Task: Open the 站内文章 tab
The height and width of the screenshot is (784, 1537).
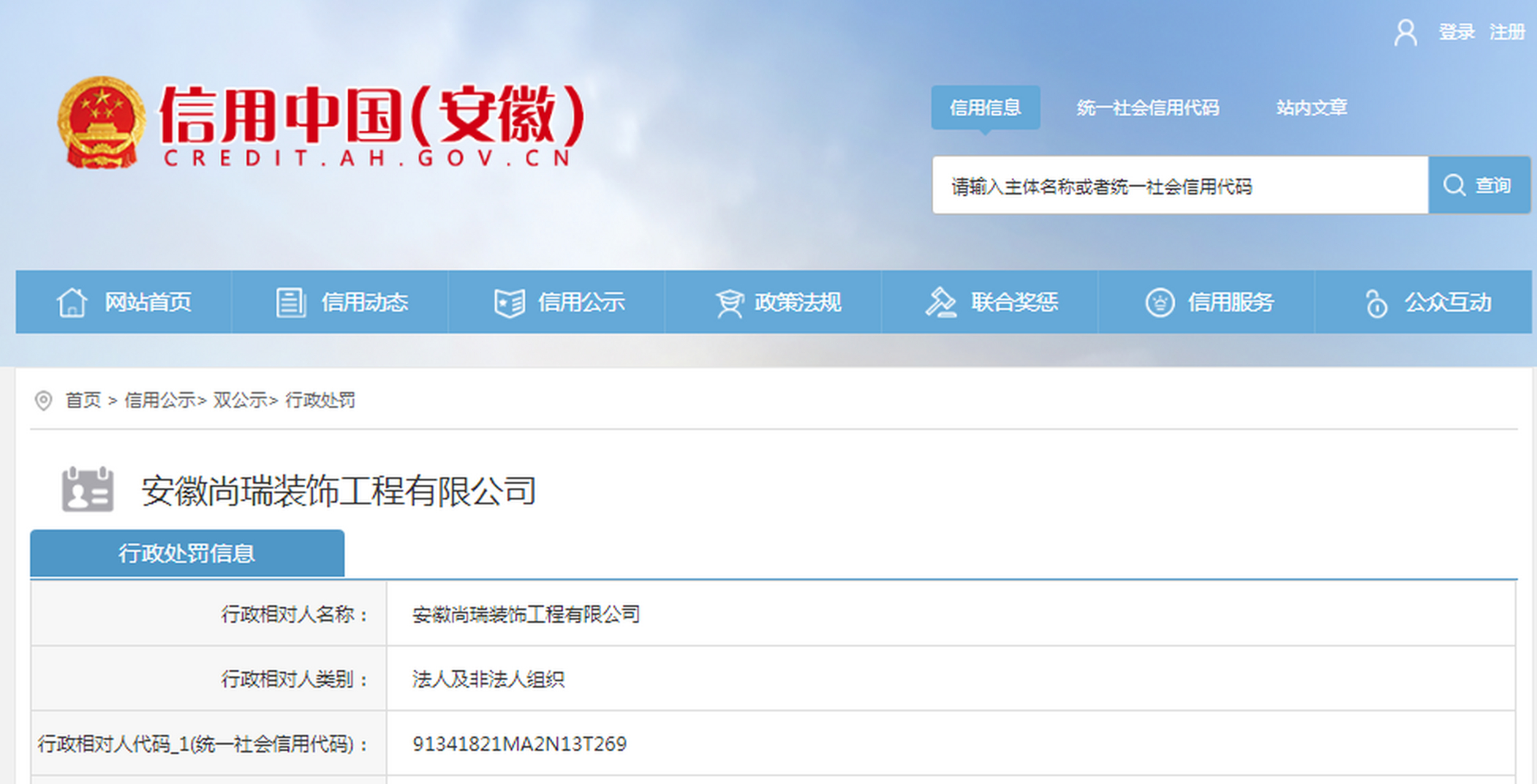Action: 1310,107
